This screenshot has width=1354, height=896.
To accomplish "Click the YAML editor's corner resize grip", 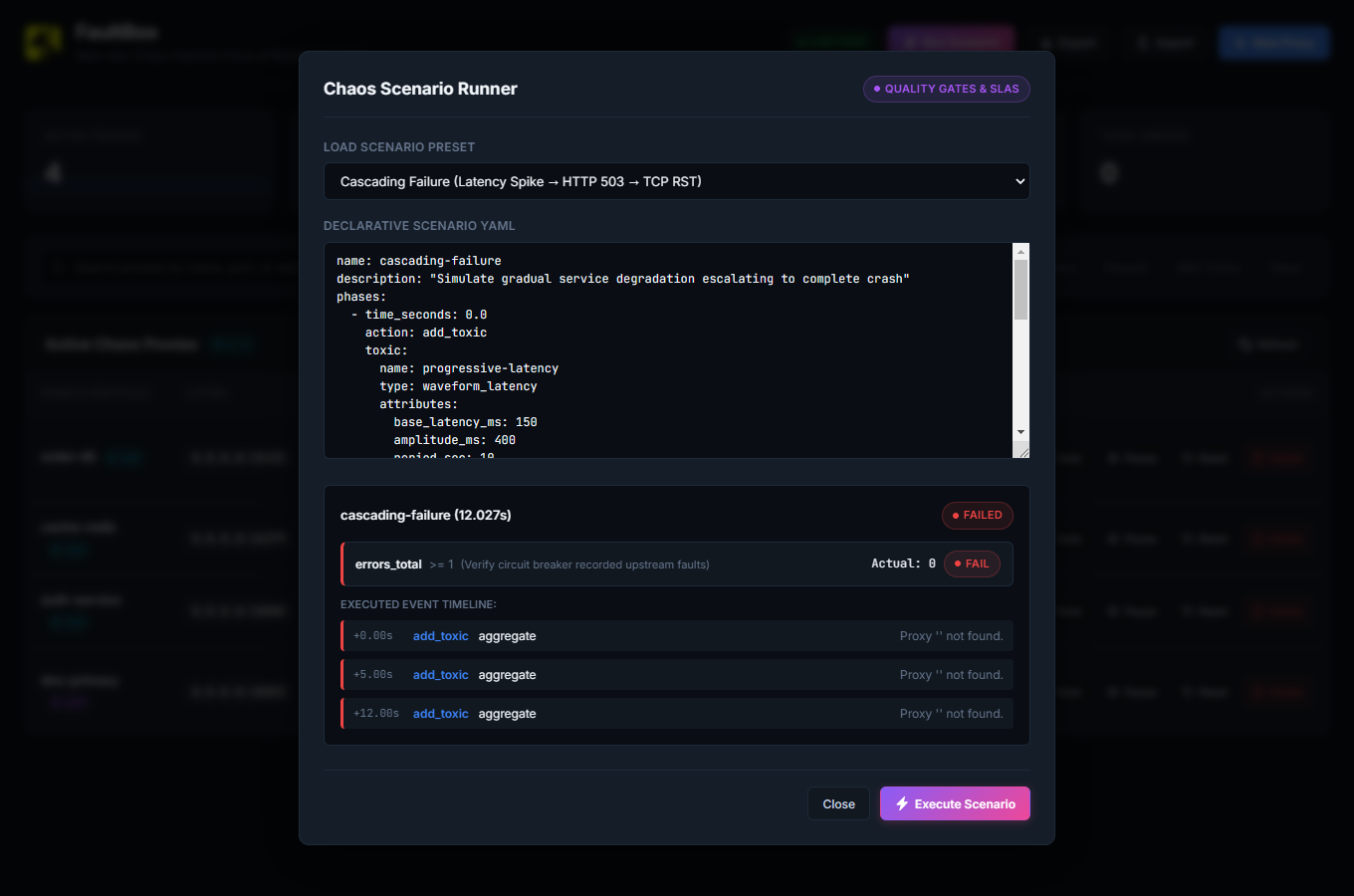I will (x=1021, y=450).
